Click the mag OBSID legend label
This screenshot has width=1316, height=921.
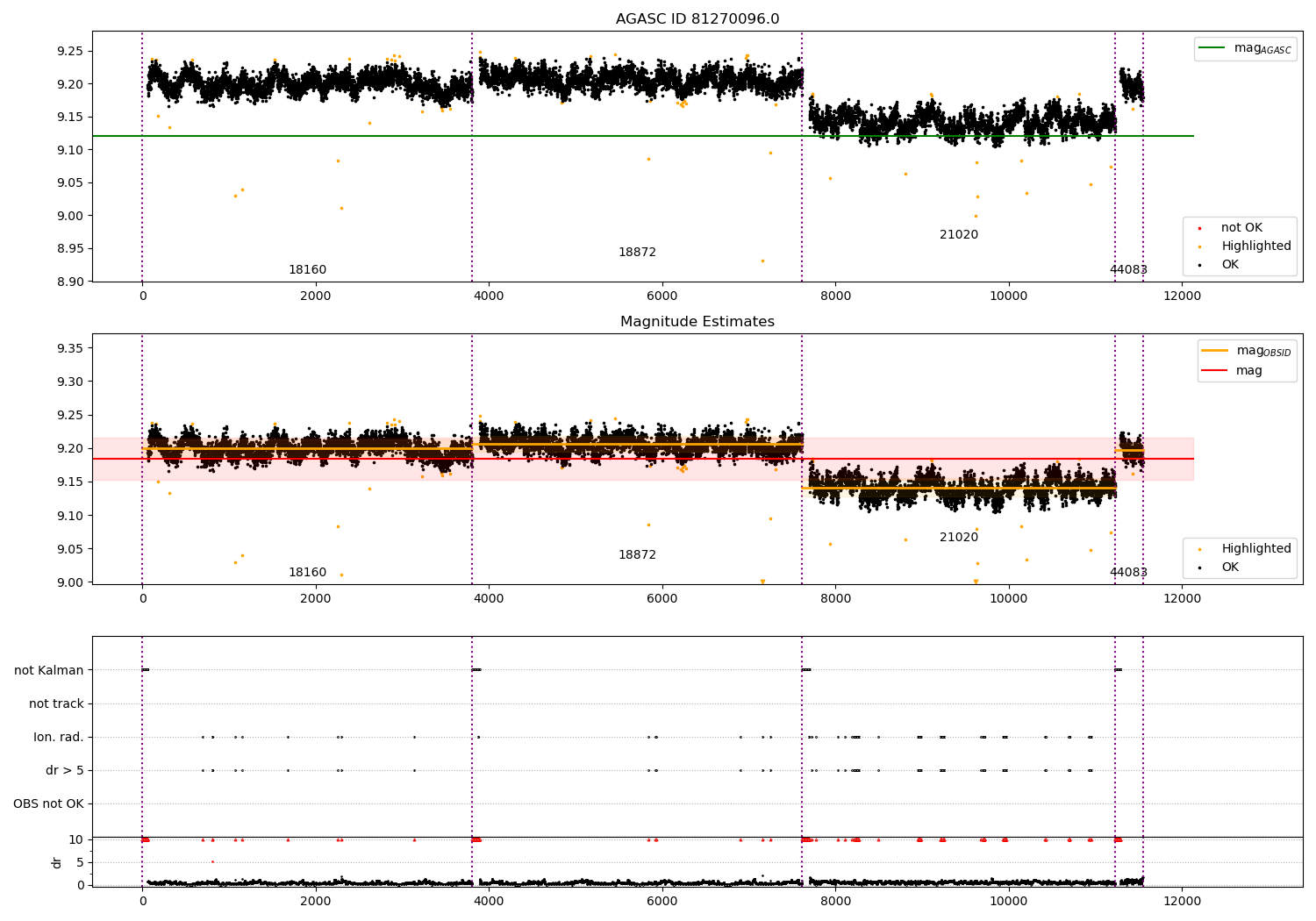point(1263,351)
